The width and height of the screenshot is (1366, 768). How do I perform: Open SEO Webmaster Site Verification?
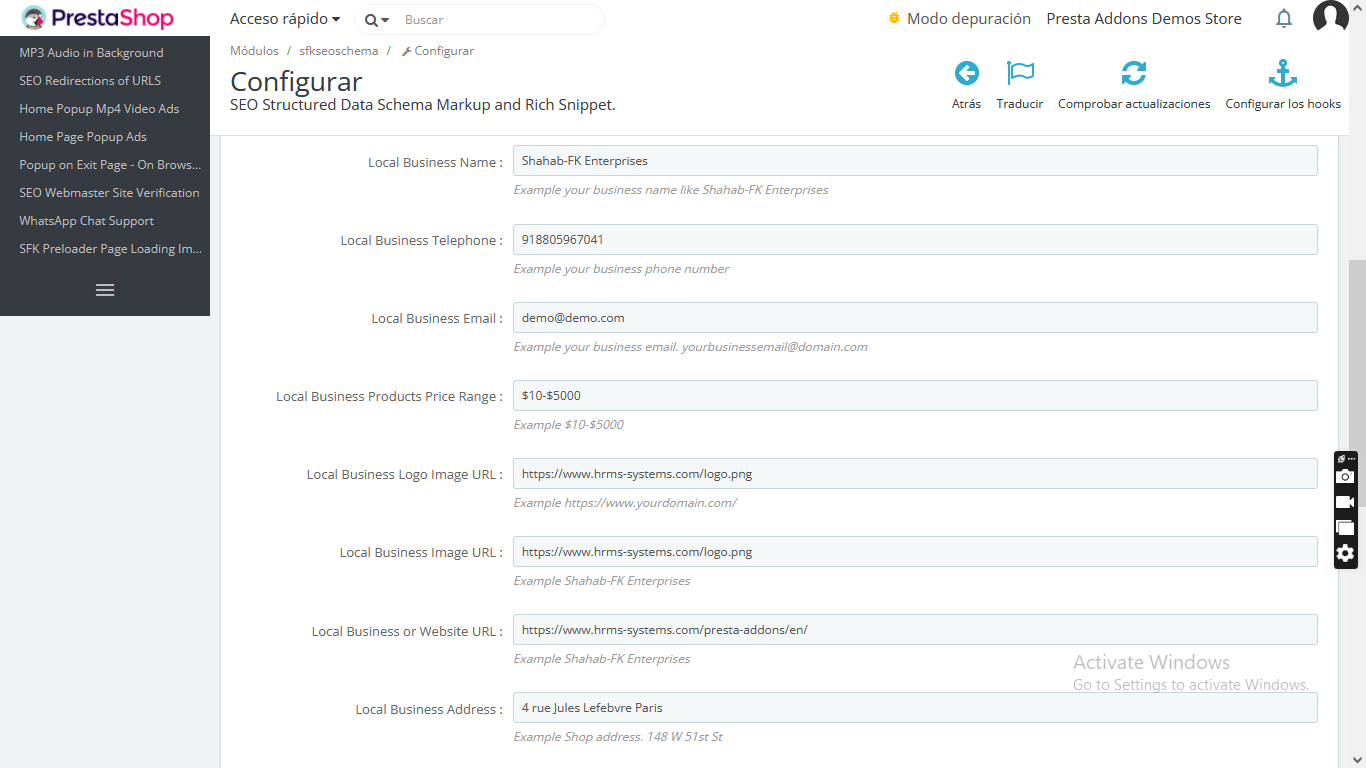109,193
